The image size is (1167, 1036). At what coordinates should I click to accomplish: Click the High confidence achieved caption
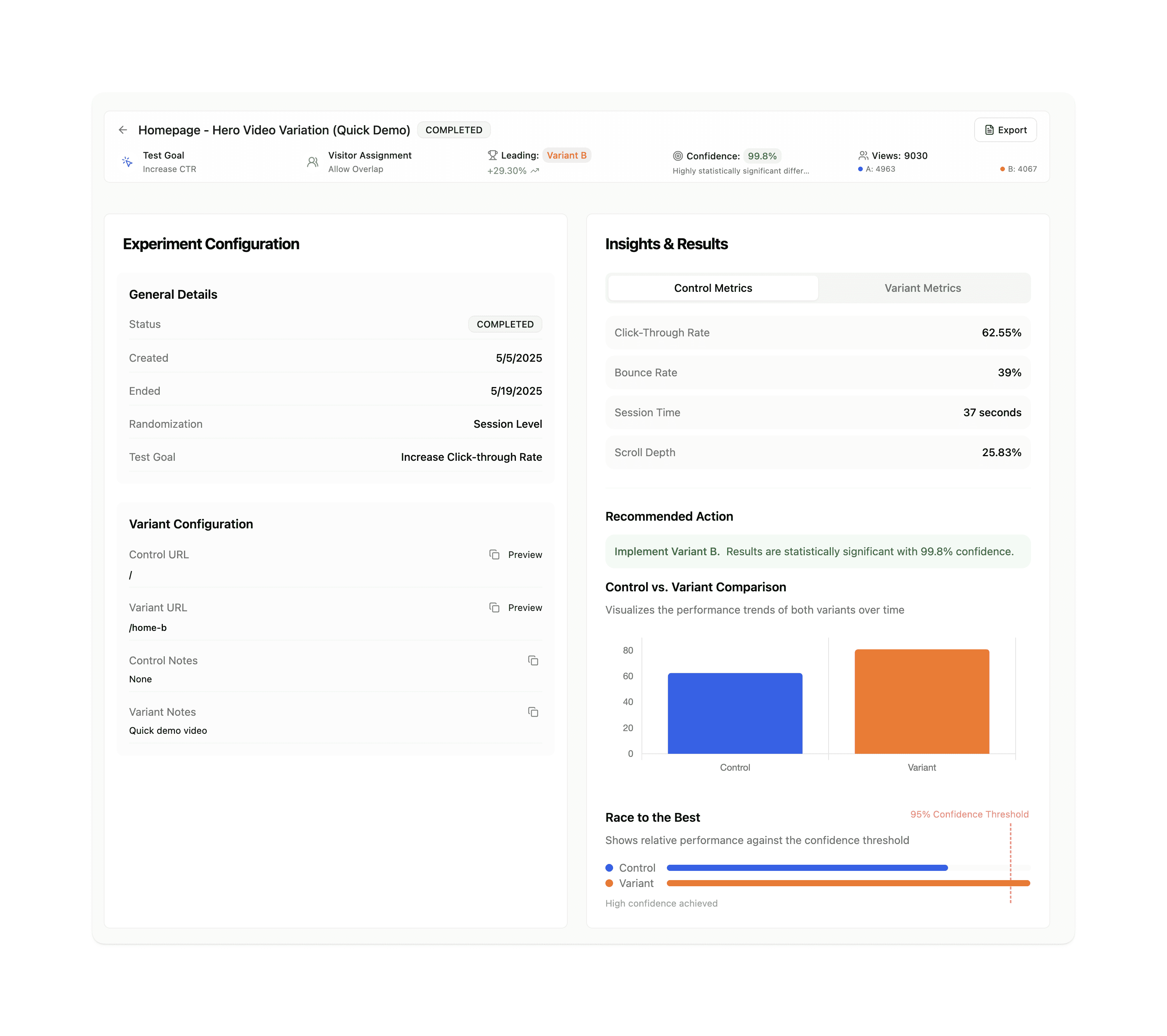[x=661, y=904]
